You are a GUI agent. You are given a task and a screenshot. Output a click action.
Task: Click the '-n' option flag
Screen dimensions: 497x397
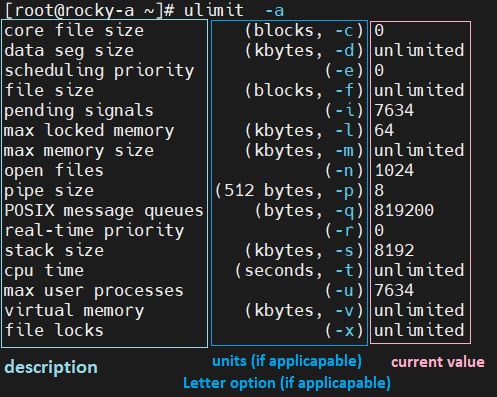(x=345, y=171)
